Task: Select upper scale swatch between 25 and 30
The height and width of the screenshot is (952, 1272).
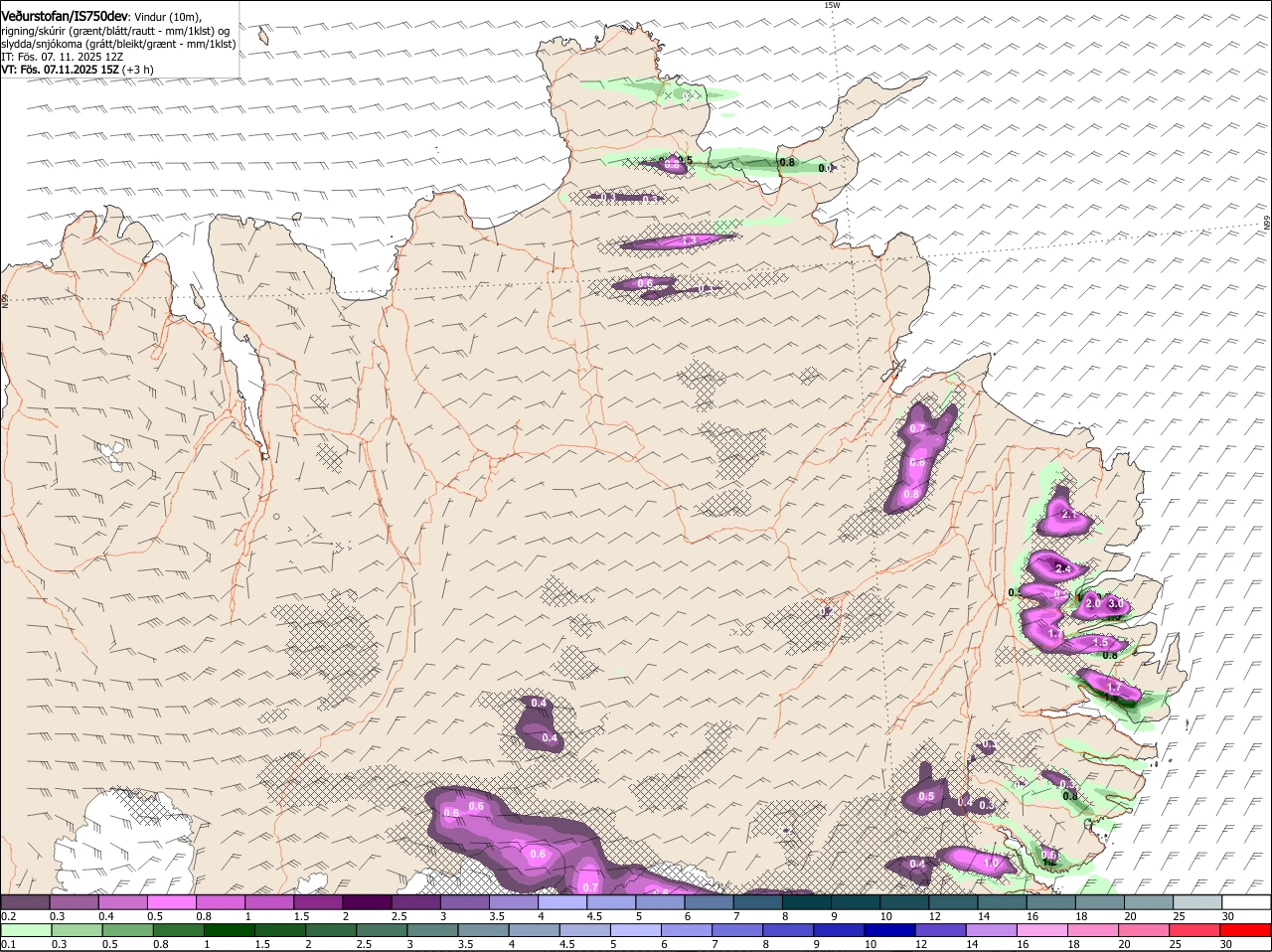Action: (1198, 902)
